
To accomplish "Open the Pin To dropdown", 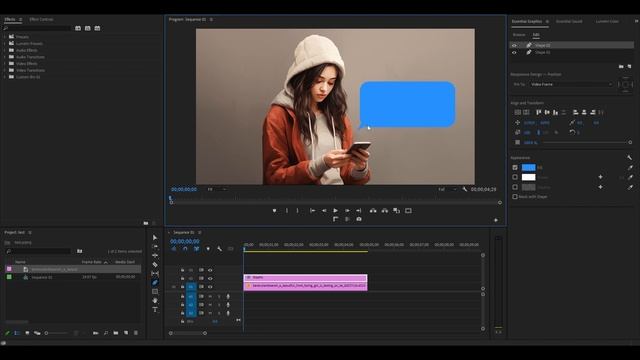I will (x=571, y=84).
